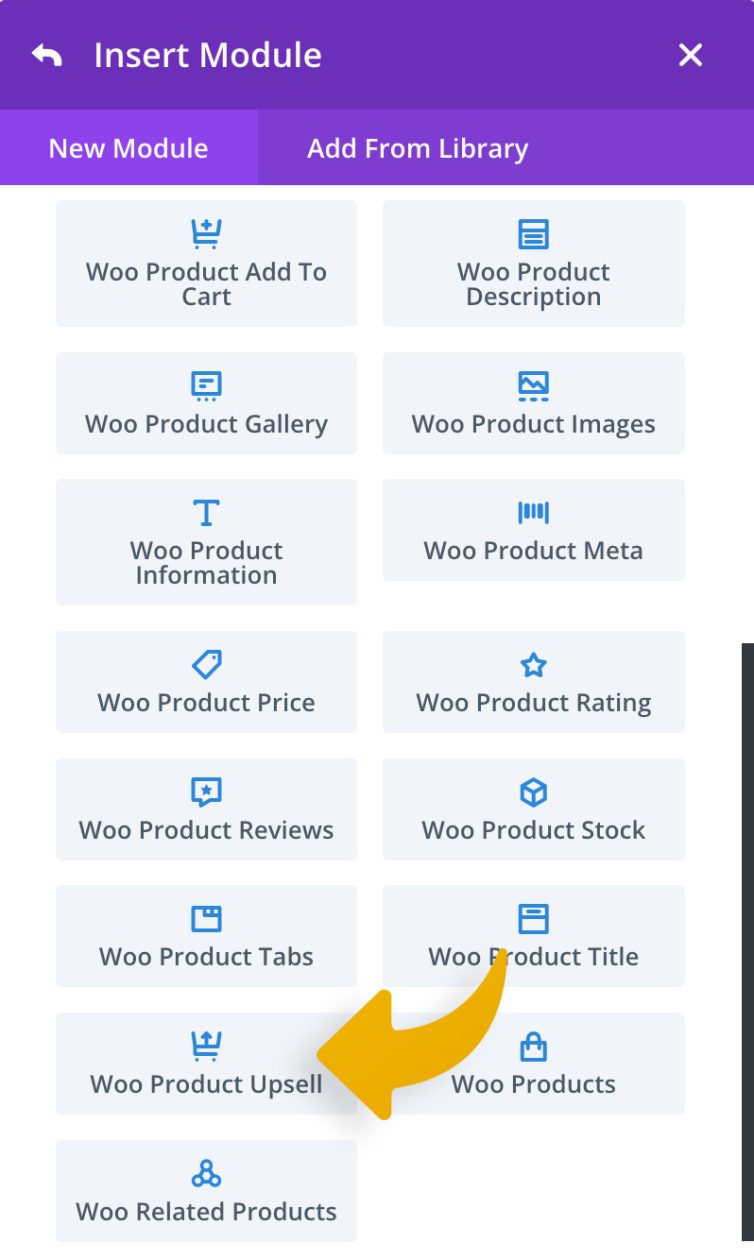
Task: Click the Woo Product Stock cube icon
Action: (533, 791)
